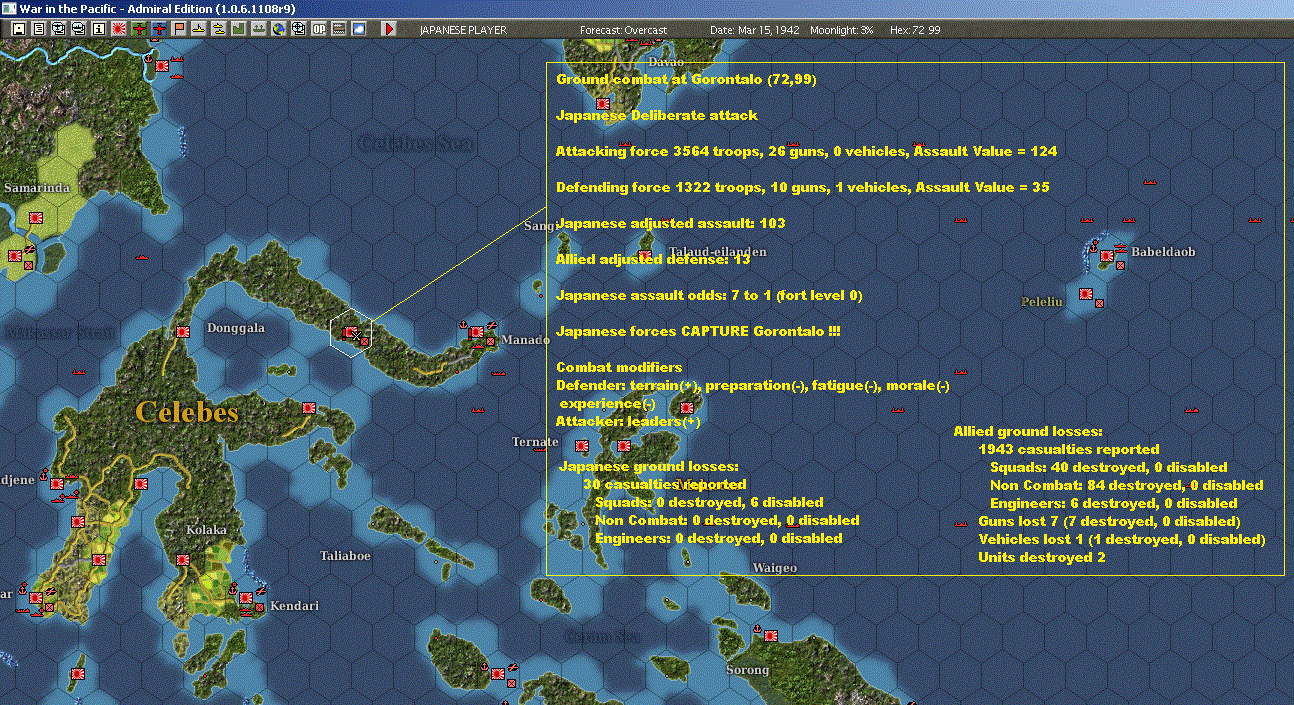Screen dimensions: 1294x705
Task: Click 'Units destroyed 2' line
Action: coord(1042,557)
